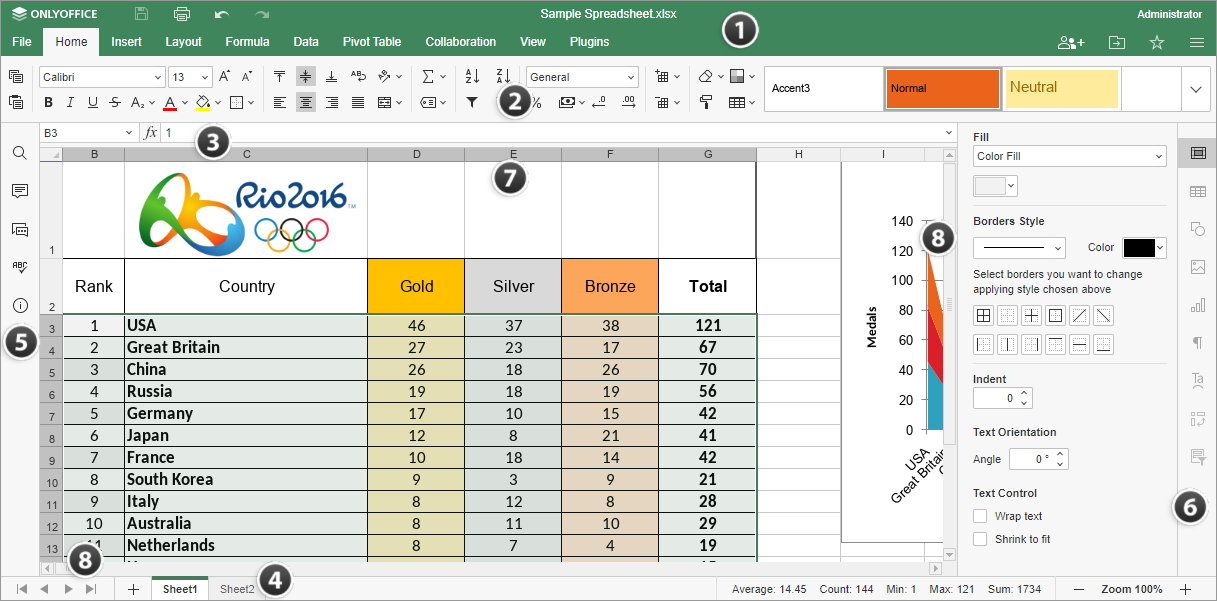This screenshot has width=1217, height=601.
Task: Click the Copy icon in Home toolbar
Action: click(x=16, y=77)
